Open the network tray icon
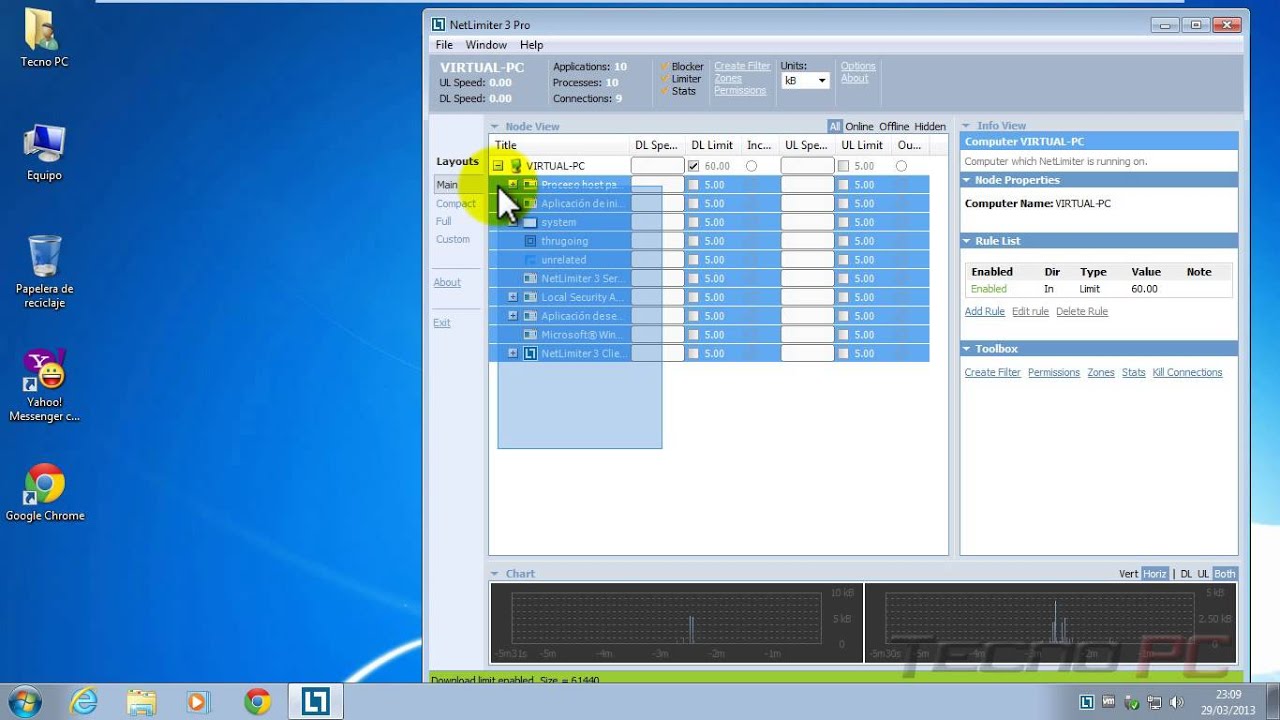Screen dimensions: 1280x720 pyautogui.click(x=1154, y=702)
